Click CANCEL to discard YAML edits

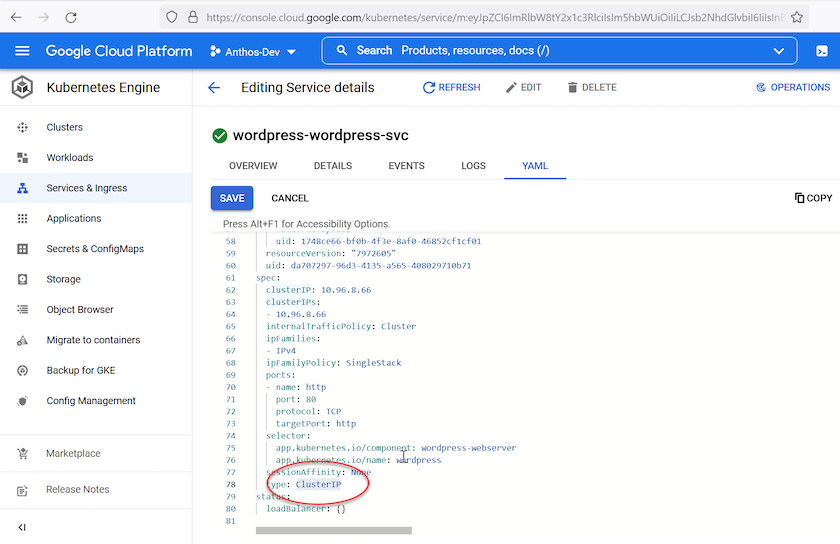click(x=290, y=198)
